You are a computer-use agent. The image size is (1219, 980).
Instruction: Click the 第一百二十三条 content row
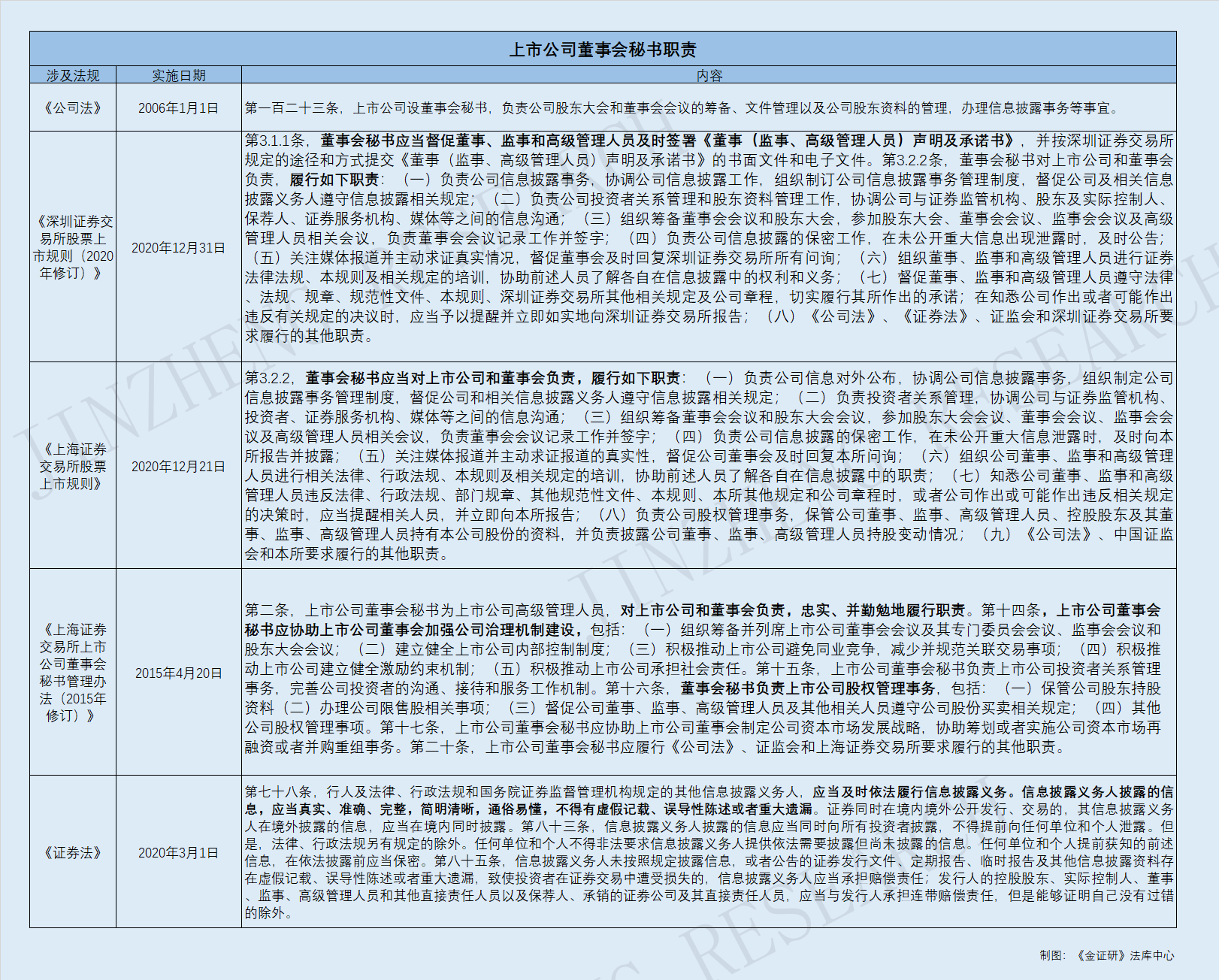coord(709,107)
